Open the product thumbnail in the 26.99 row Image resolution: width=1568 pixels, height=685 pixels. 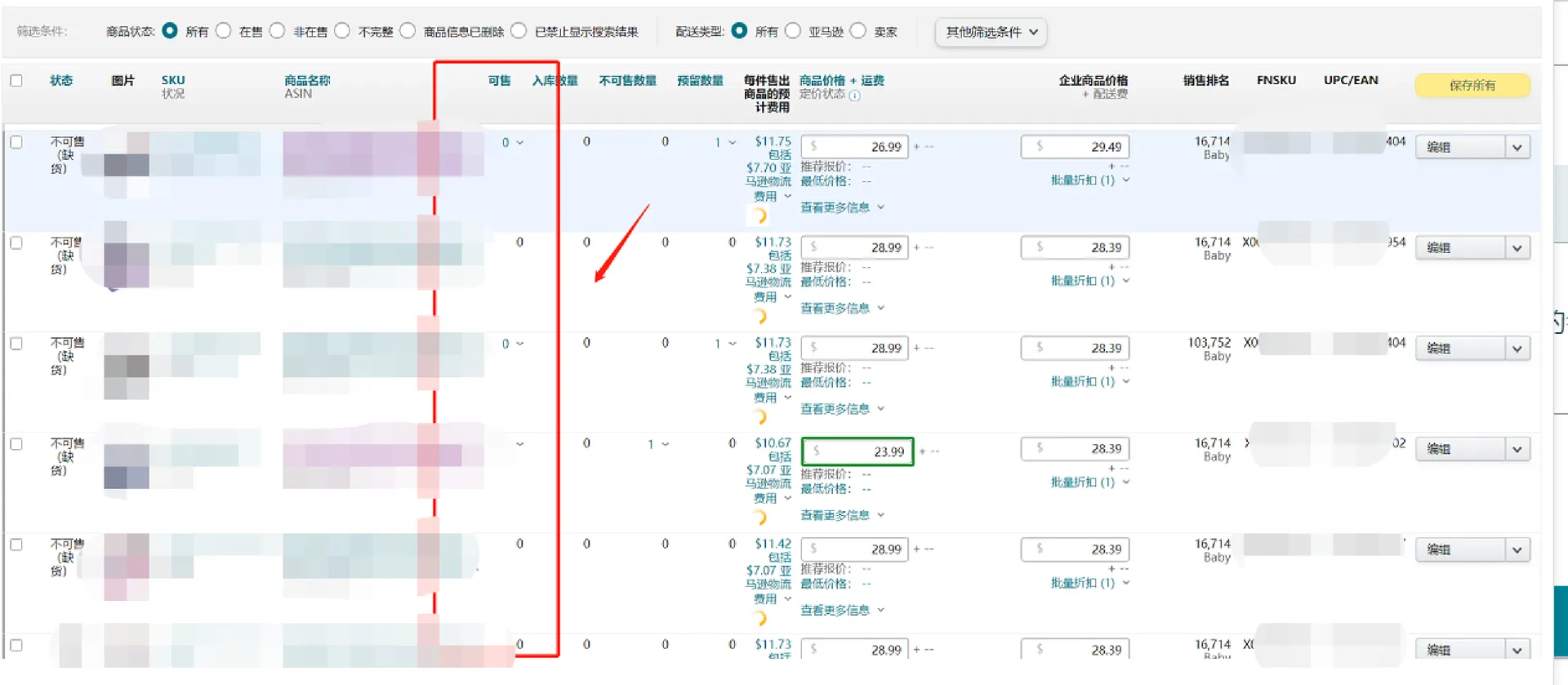(126, 163)
